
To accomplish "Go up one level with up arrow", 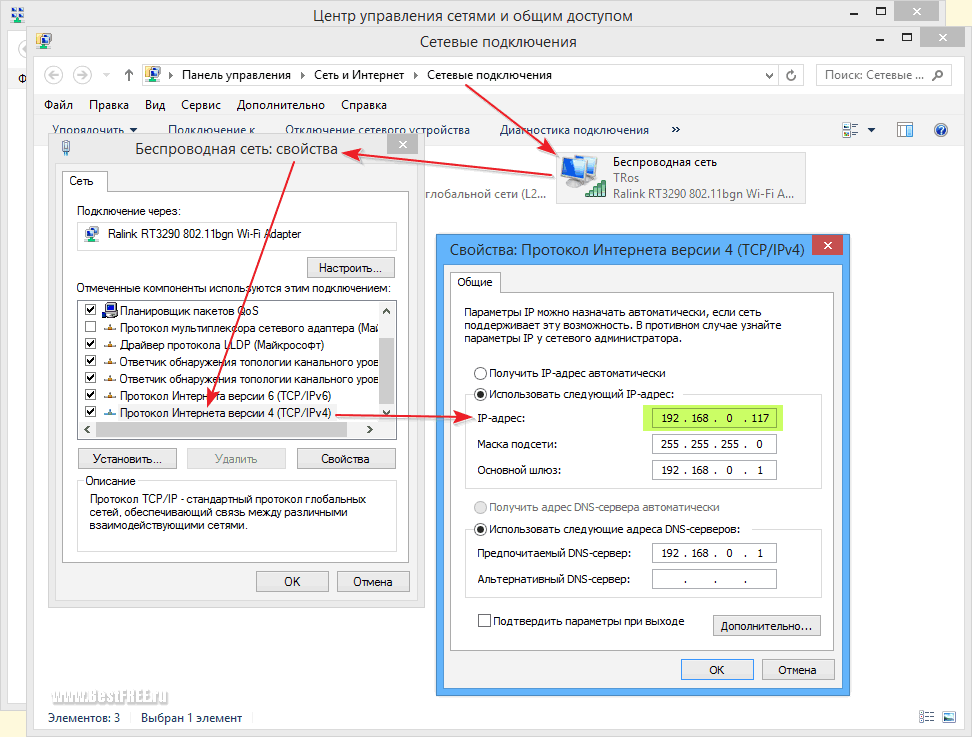I will tap(128, 75).
